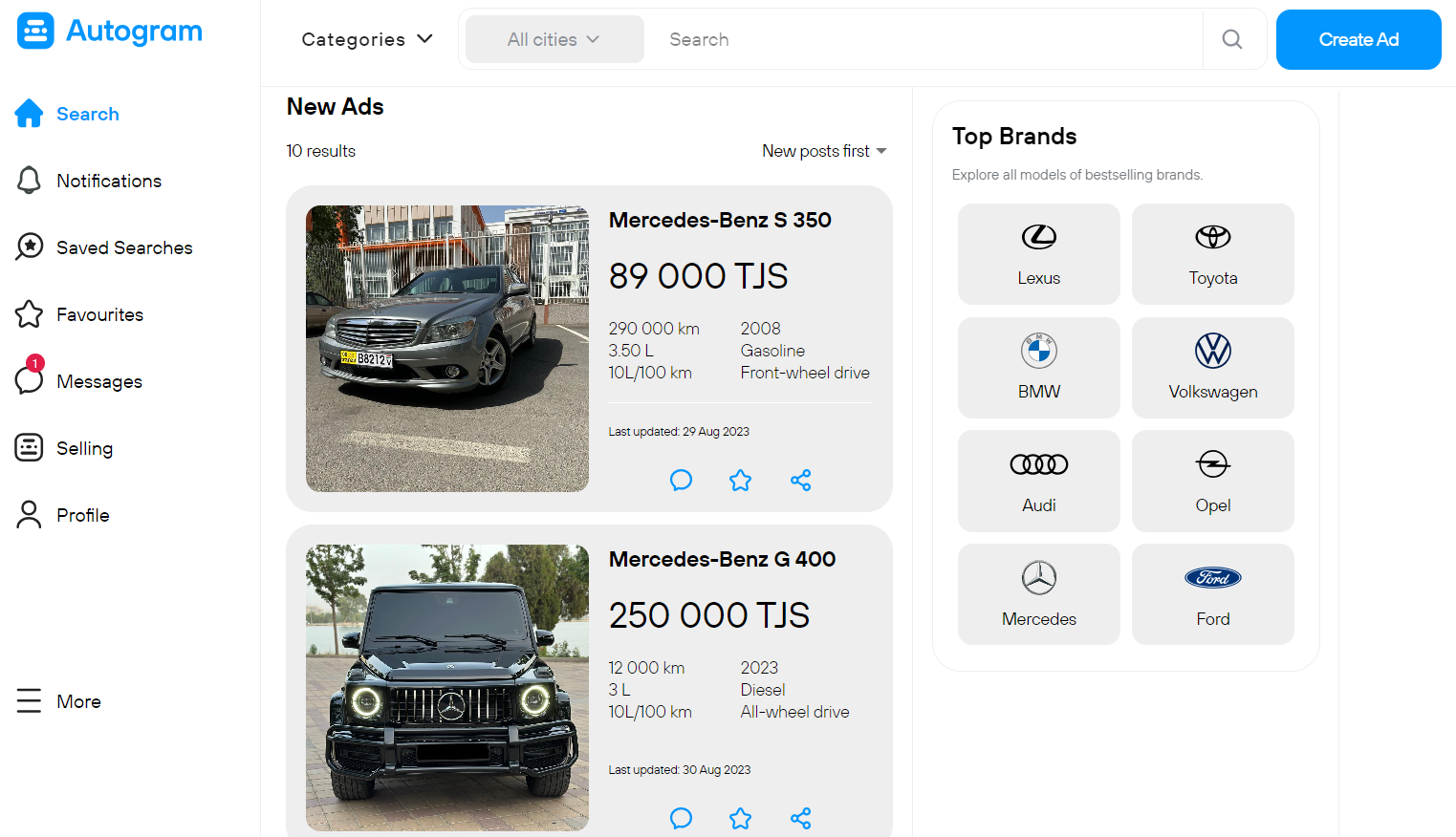Go to Selling menu item

84,448
